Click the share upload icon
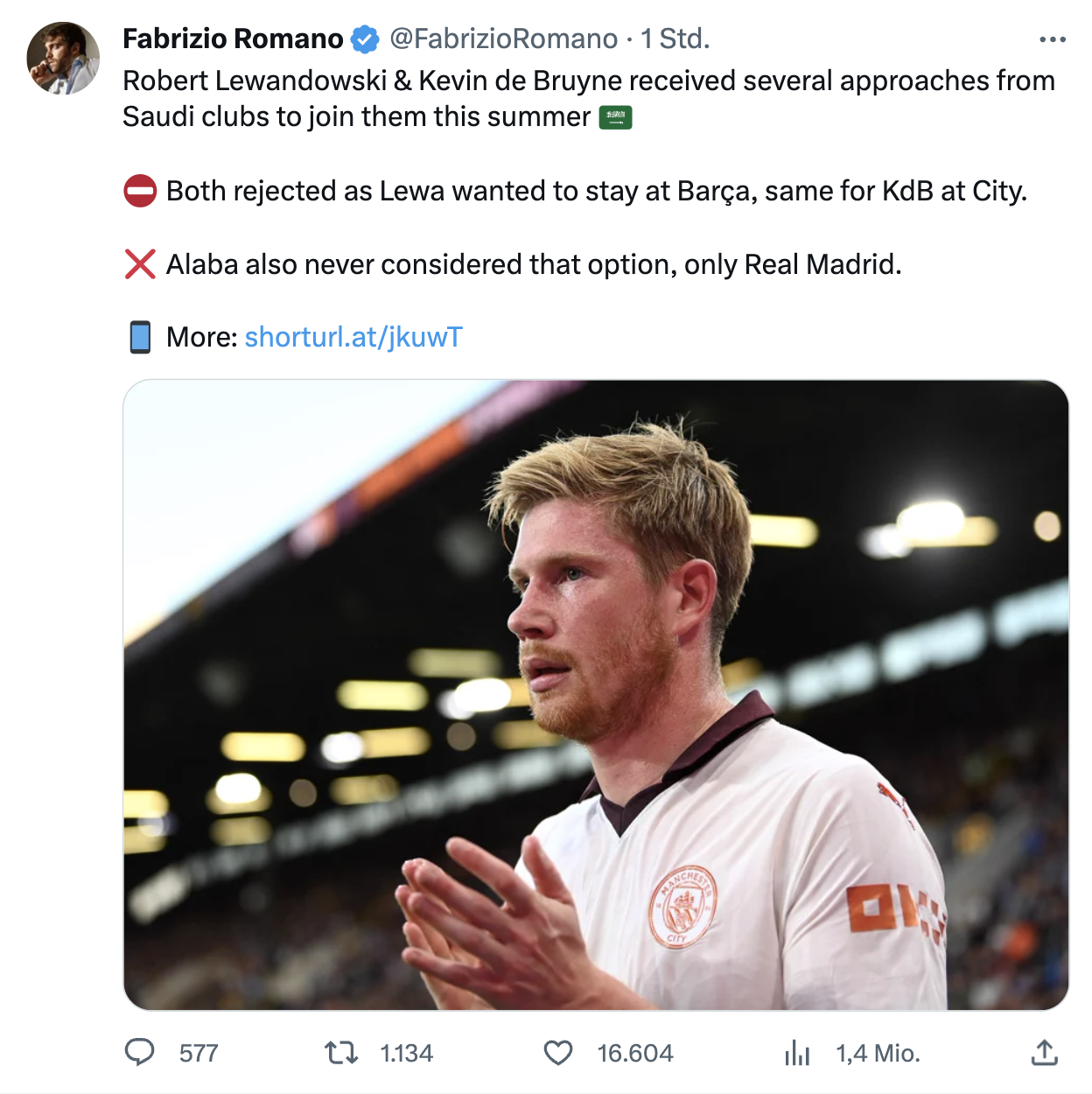This screenshot has height=1094, width=1092. (1044, 1052)
